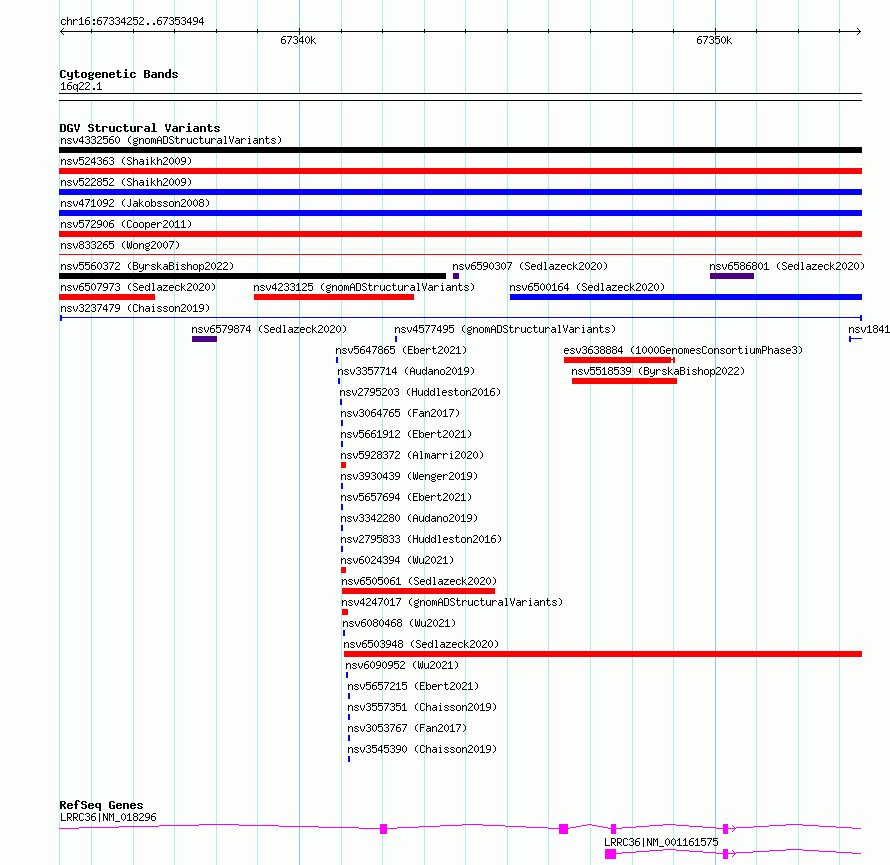Click nsv3557351 (Chaisson2019) label
The image size is (890, 865).
click(422, 707)
